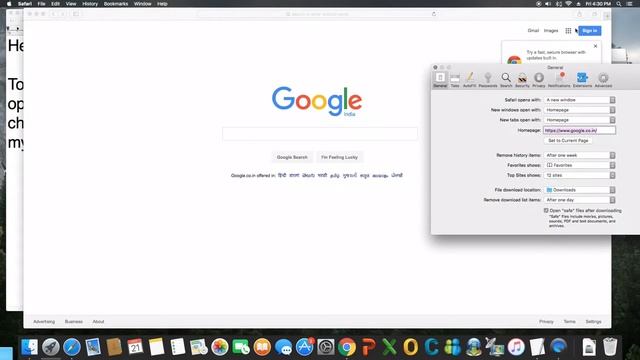Screen dimensions: 640x360
Task: Open Messages from the Dock
Action: (283, 347)
